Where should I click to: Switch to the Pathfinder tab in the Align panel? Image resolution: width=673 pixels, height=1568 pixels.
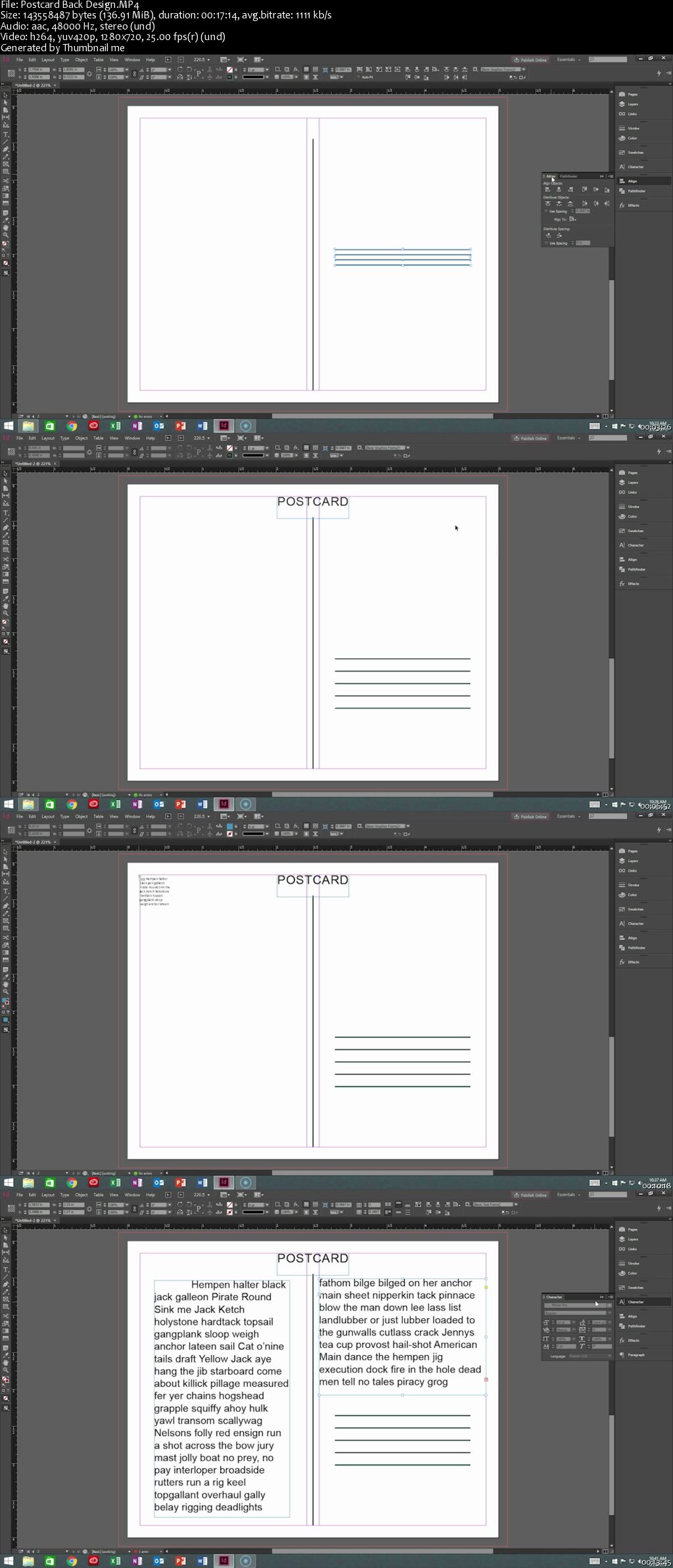569,176
